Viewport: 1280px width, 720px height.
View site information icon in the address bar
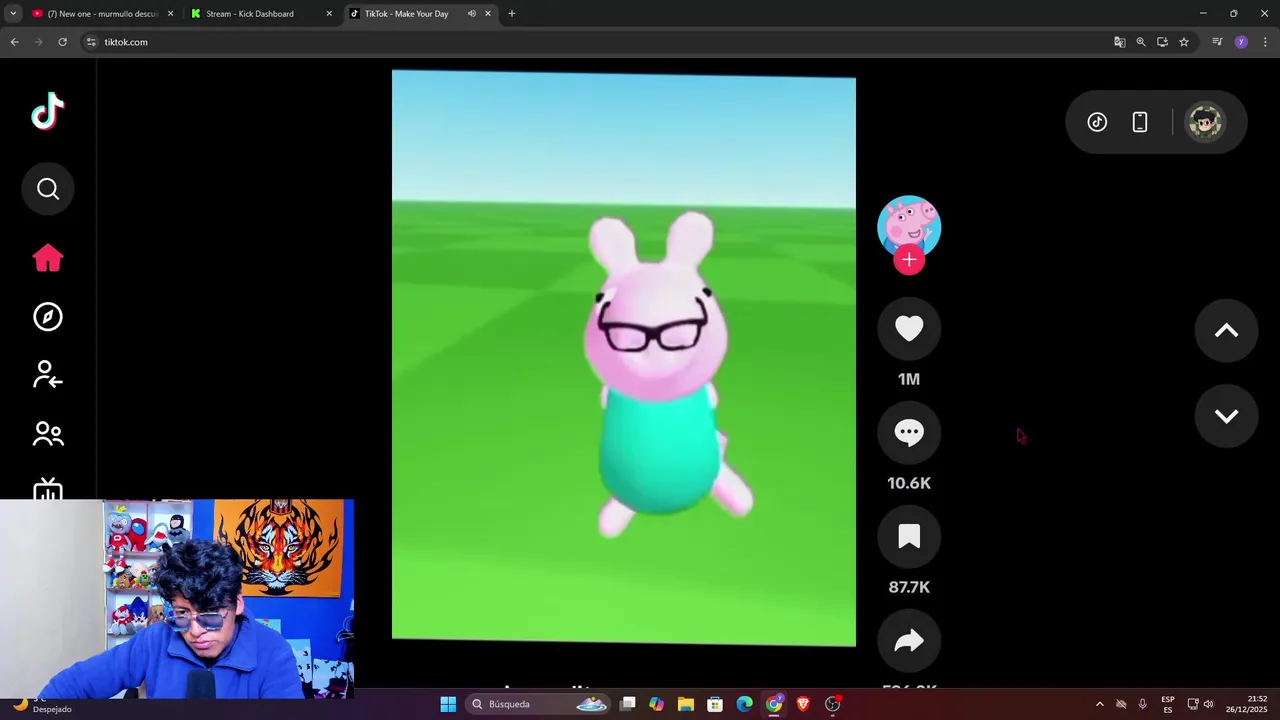coord(91,42)
